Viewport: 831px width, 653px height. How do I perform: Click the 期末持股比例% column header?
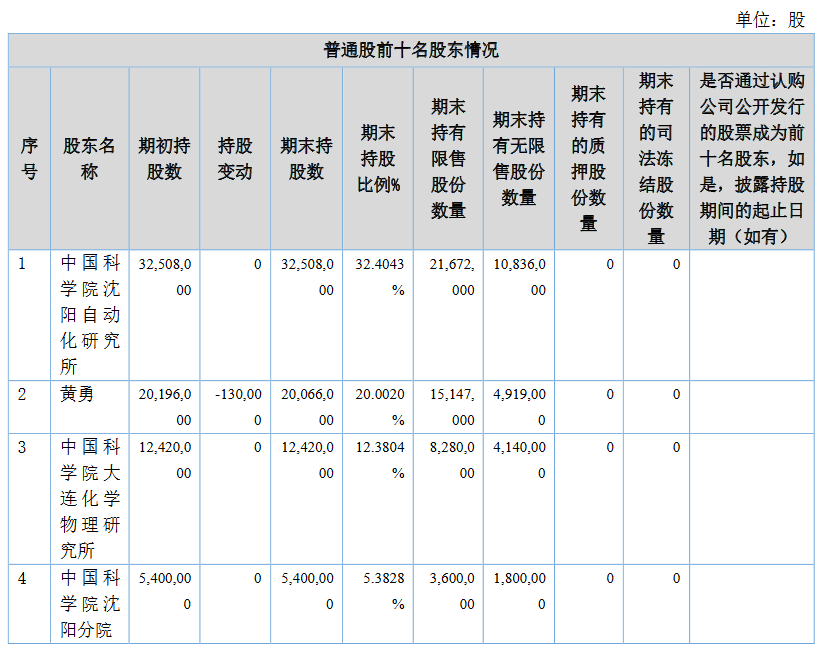(378, 158)
